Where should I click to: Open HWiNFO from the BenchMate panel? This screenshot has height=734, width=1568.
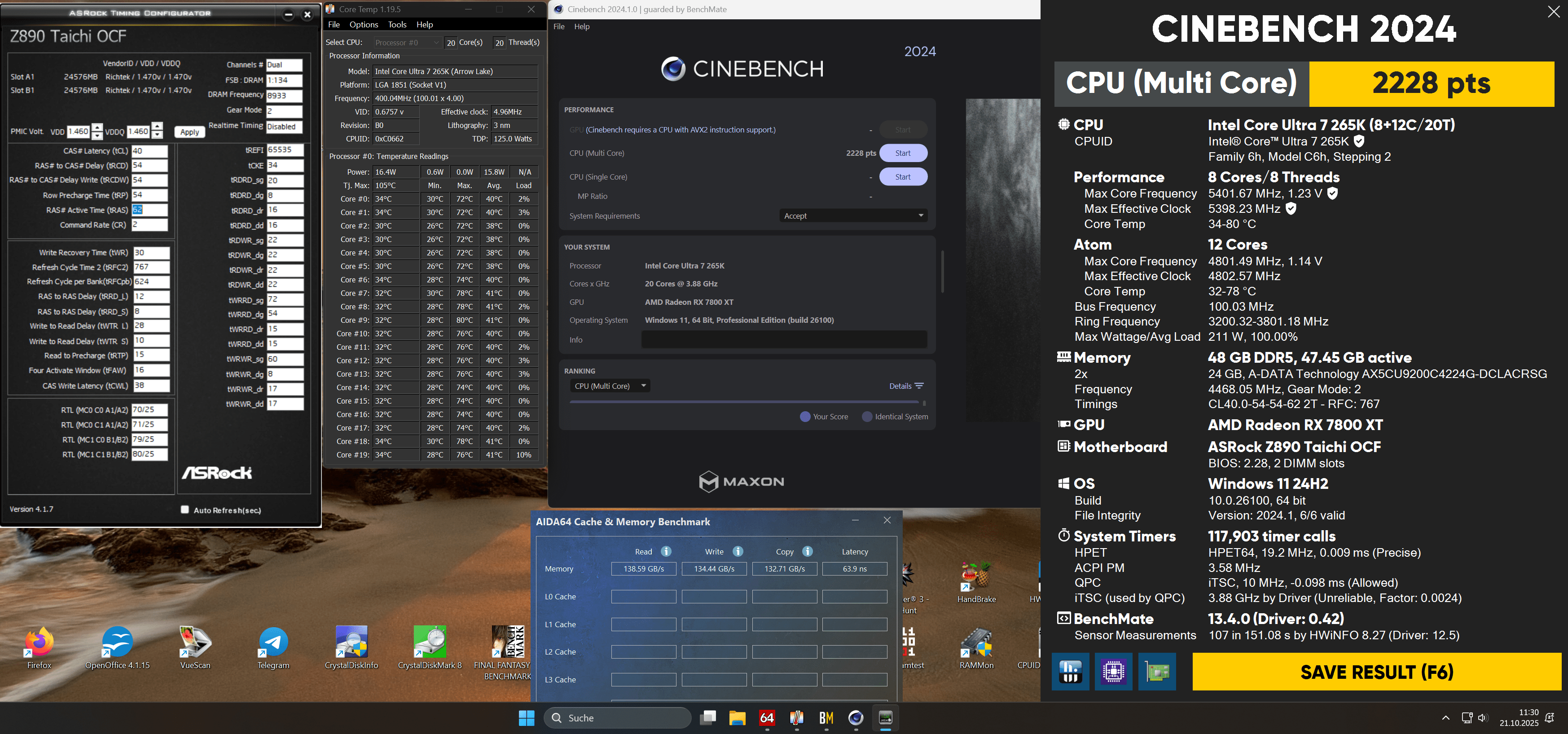pyautogui.click(x=1070, y=671)
